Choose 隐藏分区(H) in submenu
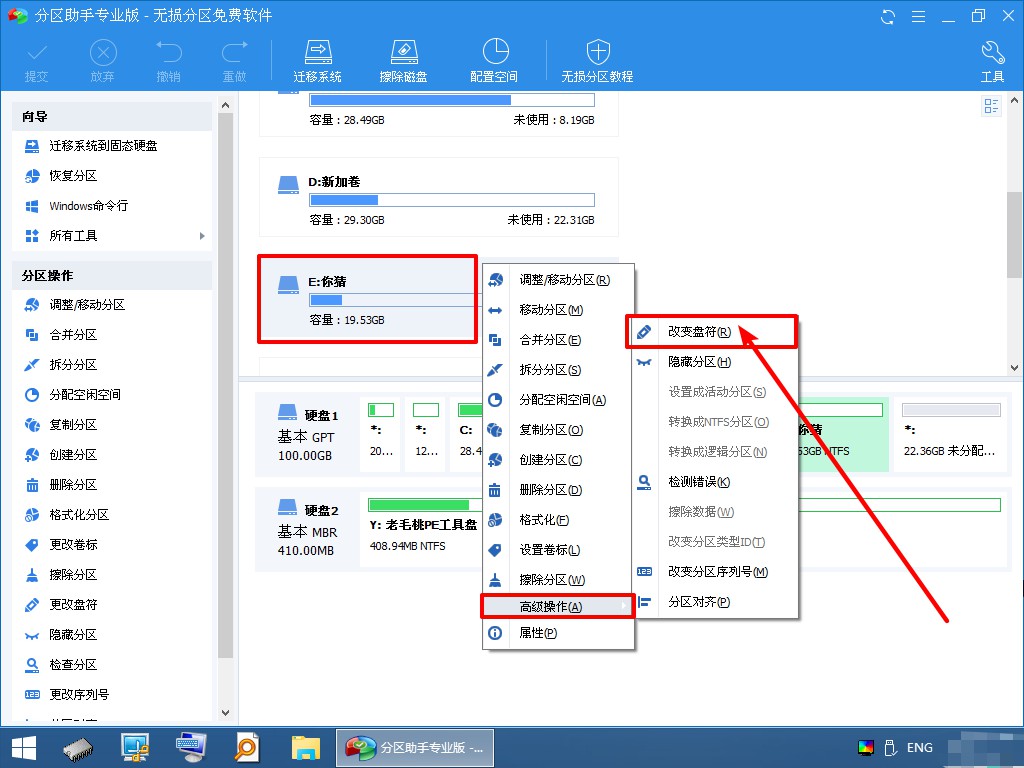The width and height of the screenshot is (1024, 768). (x=716, y=362)
